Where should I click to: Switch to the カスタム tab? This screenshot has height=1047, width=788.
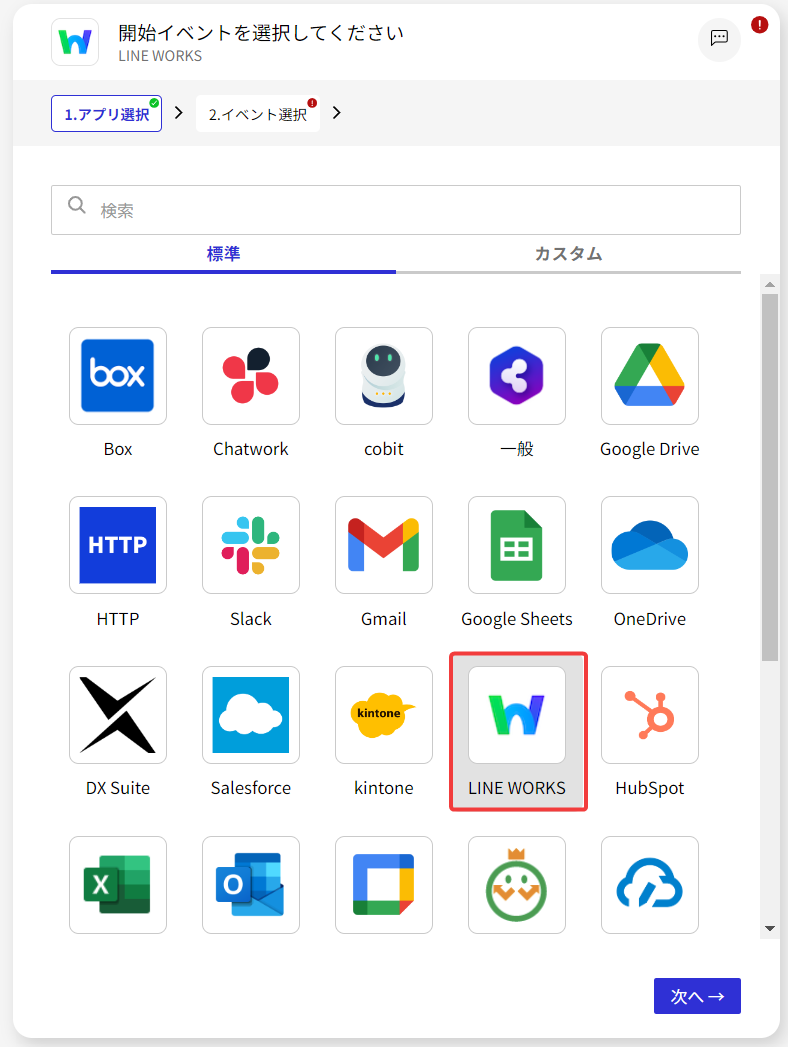(568, 254)
